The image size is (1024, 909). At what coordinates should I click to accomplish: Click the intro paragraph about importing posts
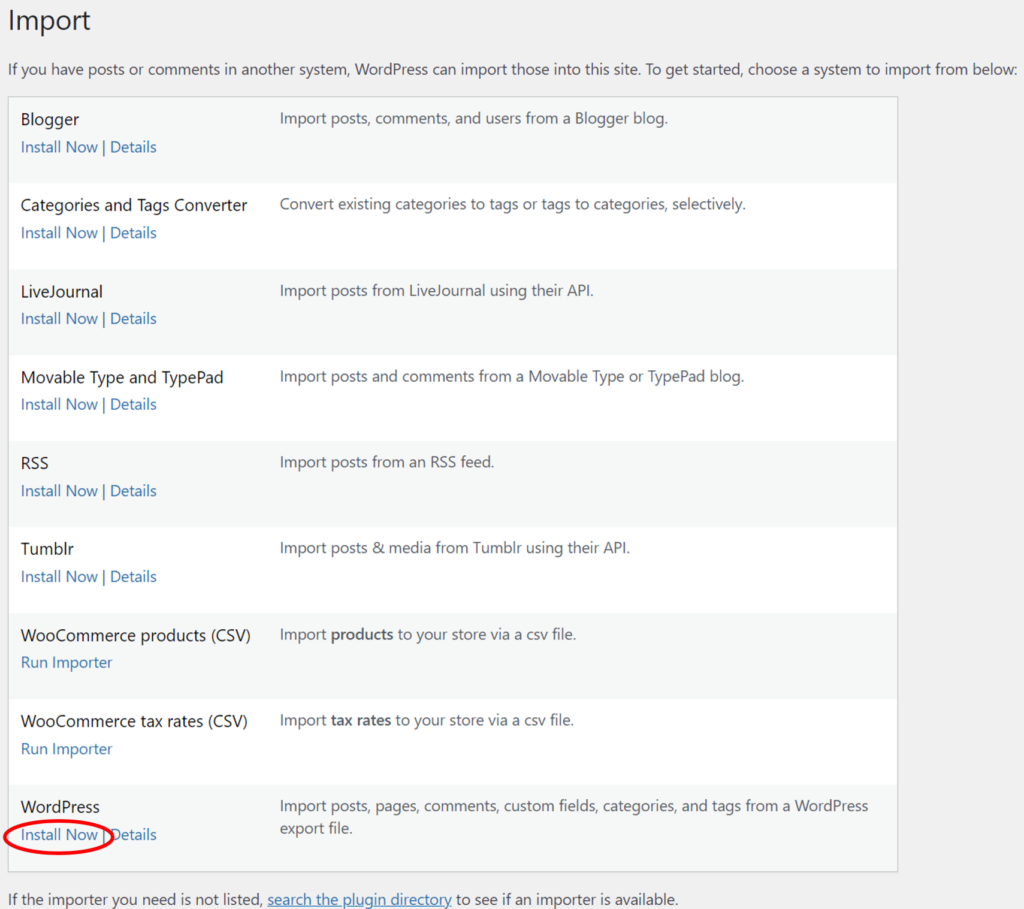513,69
